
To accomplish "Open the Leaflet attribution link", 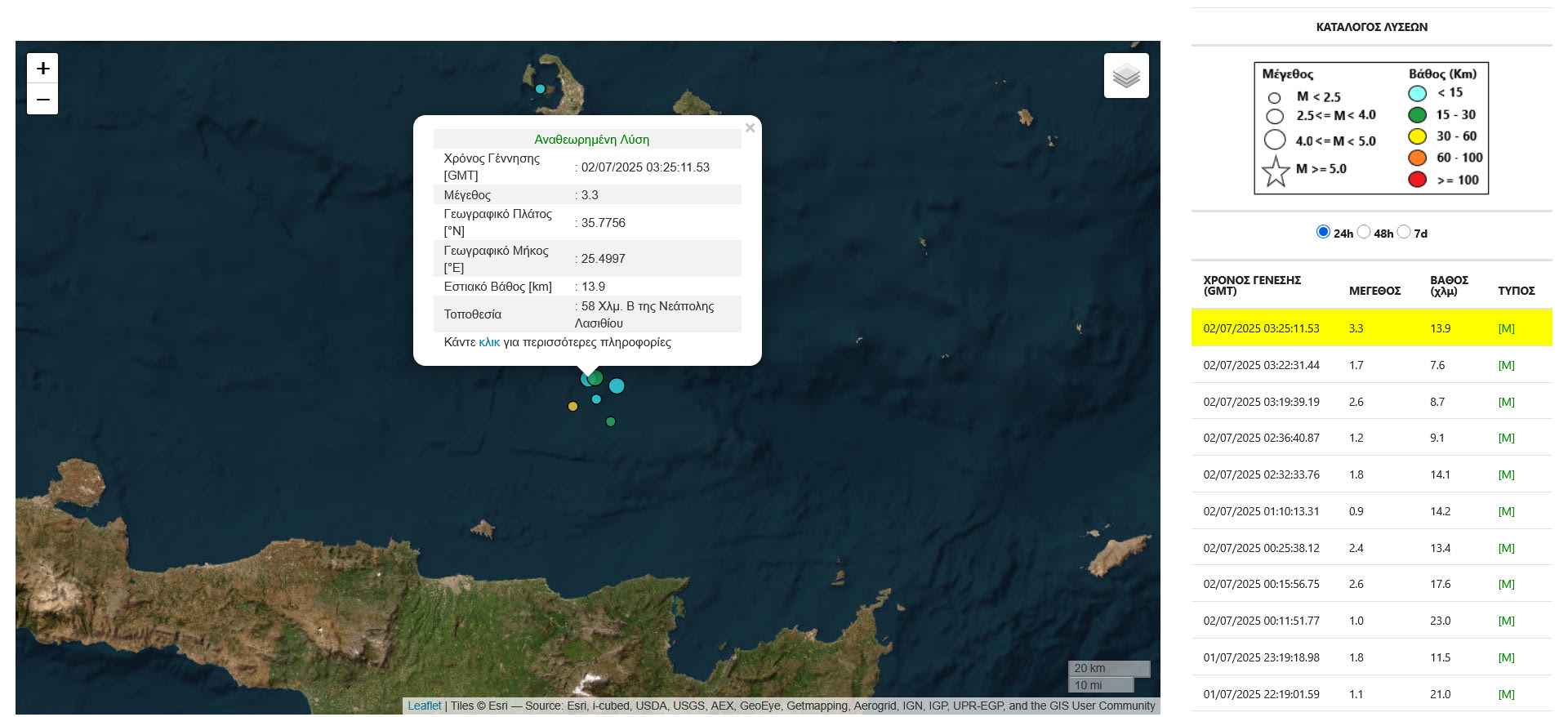I will pyautogui.click(x=424, y=706).
